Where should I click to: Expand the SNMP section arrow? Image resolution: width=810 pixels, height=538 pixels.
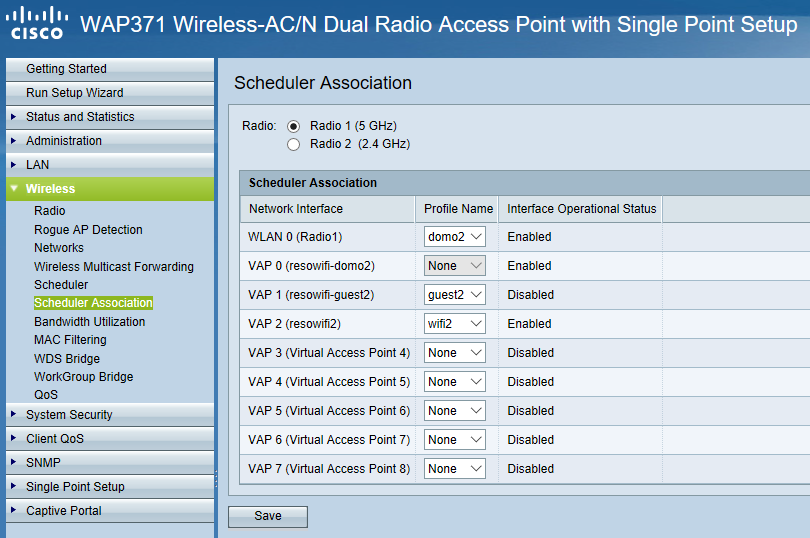coord(13,462)
